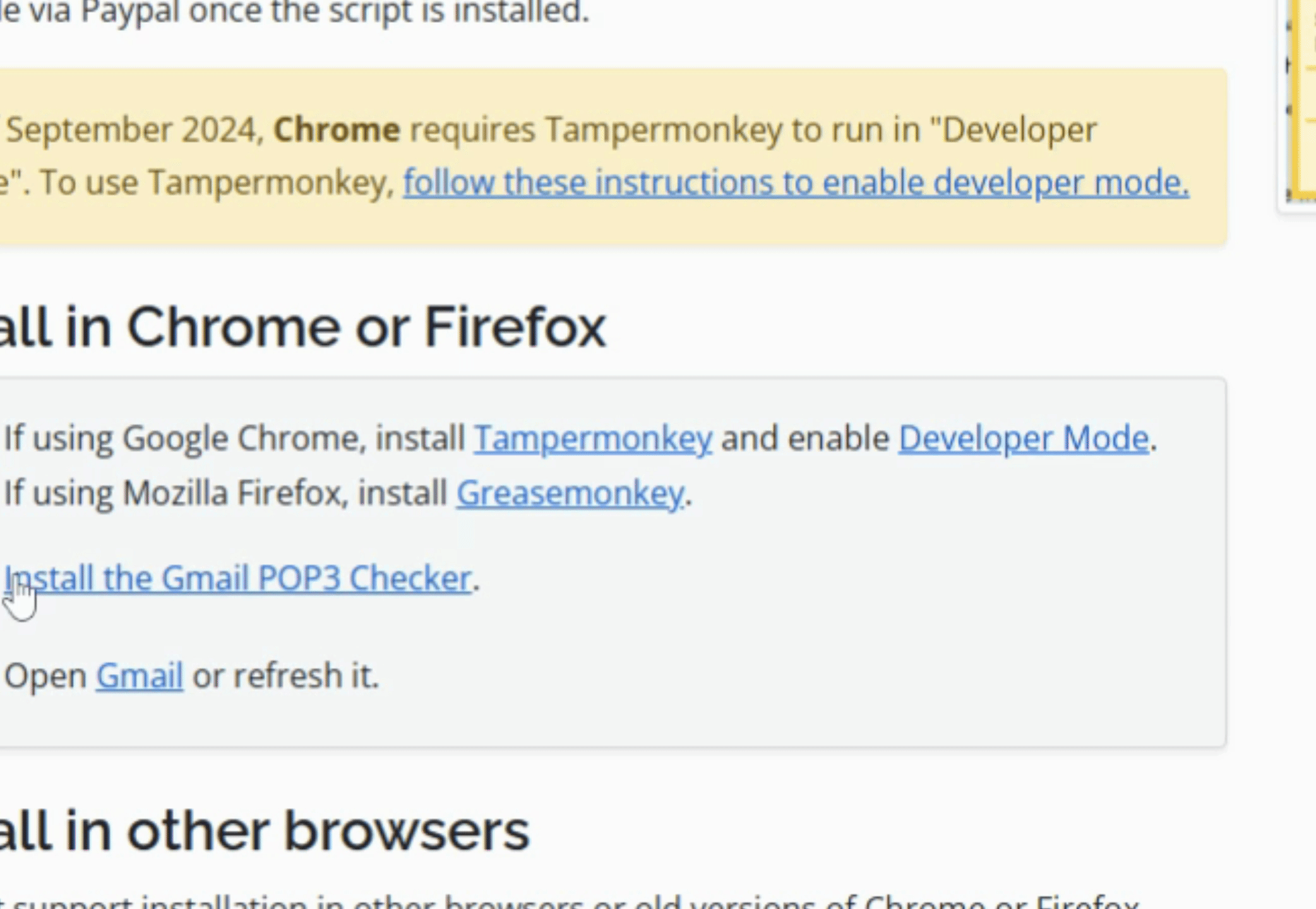Click the 'If using Mozilla Firefox, install' text
The width and height of the screenshot is (1316, 909).
point(225,494)
